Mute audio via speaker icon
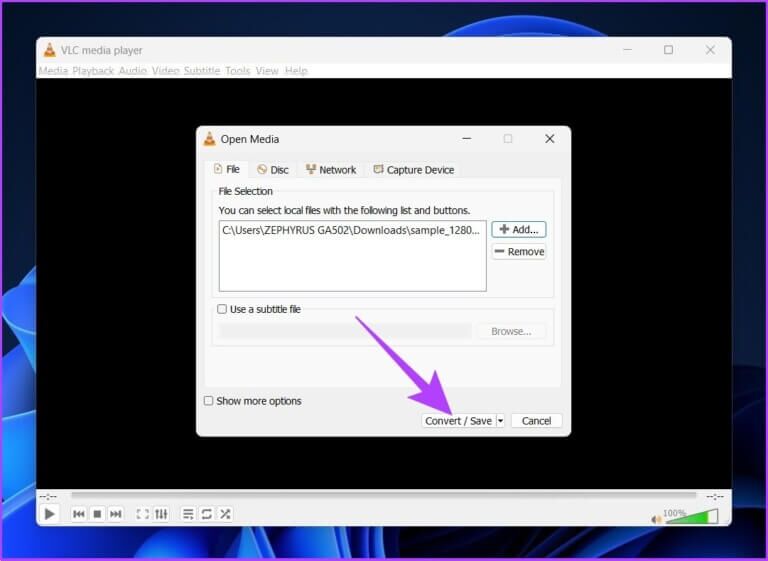The height and width of the screenshot is (561, 768). [656, 519]
